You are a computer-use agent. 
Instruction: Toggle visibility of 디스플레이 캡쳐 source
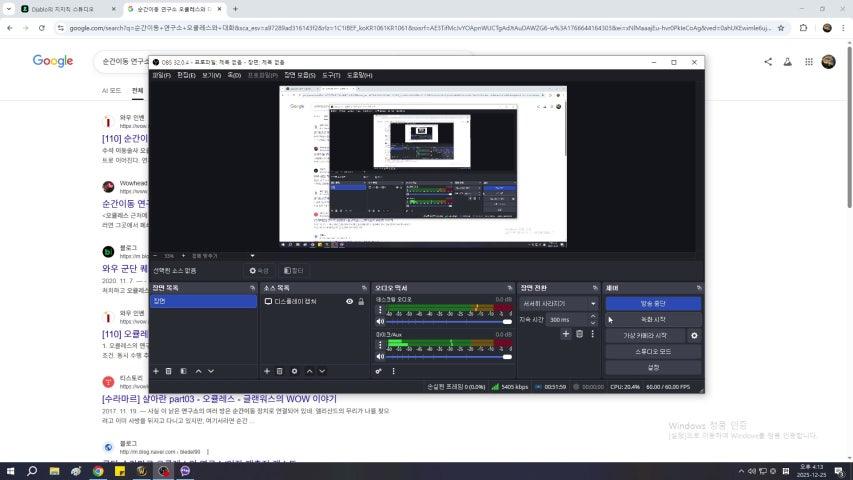[350, 301]
